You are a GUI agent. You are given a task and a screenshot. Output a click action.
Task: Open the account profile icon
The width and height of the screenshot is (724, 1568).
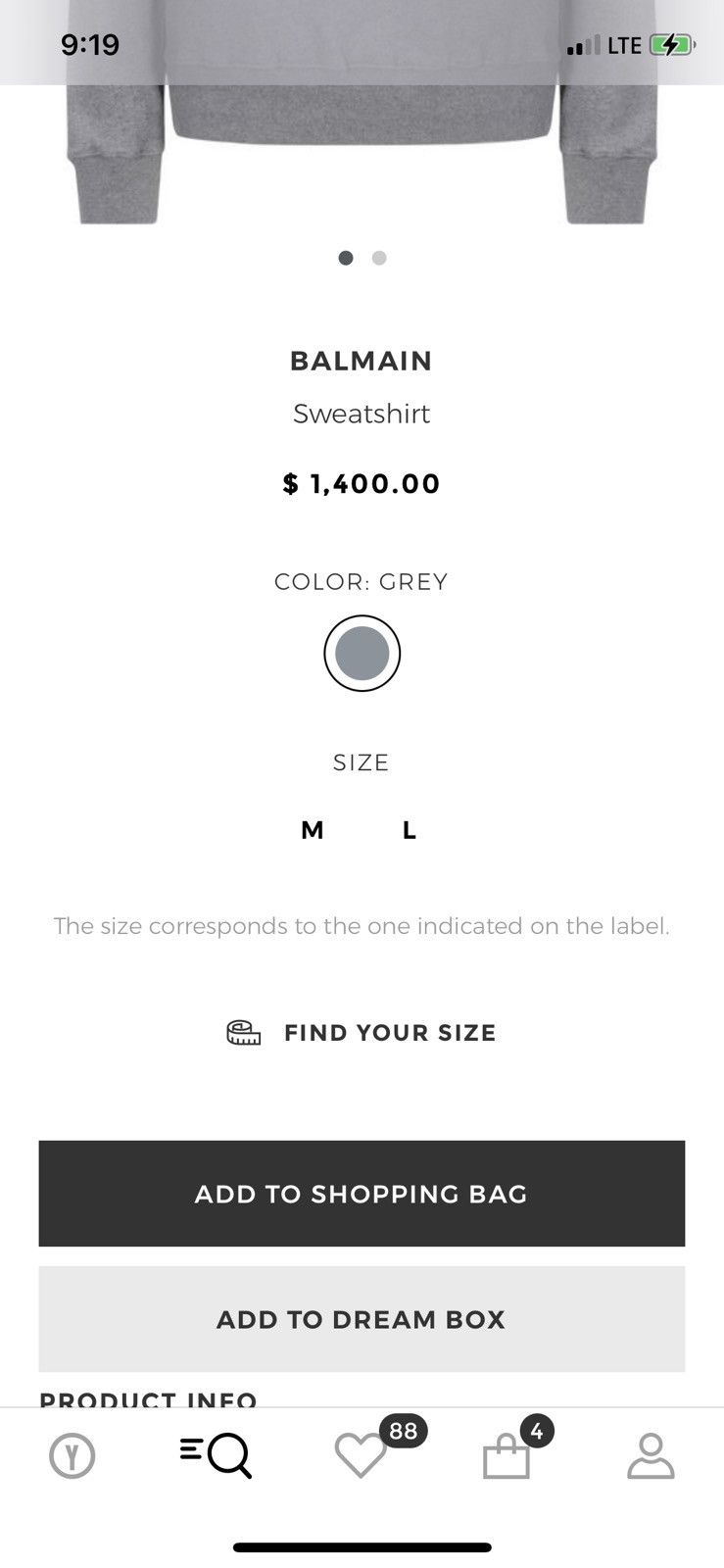(x=652, y=1455)
